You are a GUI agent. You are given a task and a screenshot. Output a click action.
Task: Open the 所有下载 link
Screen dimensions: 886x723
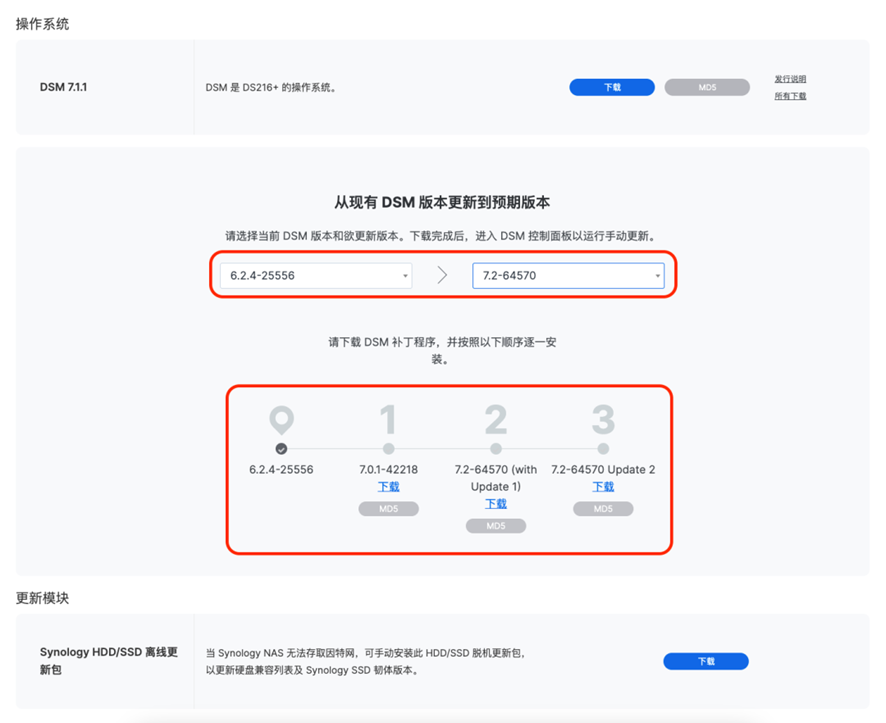pyautogui.click(x=790, y=96)
